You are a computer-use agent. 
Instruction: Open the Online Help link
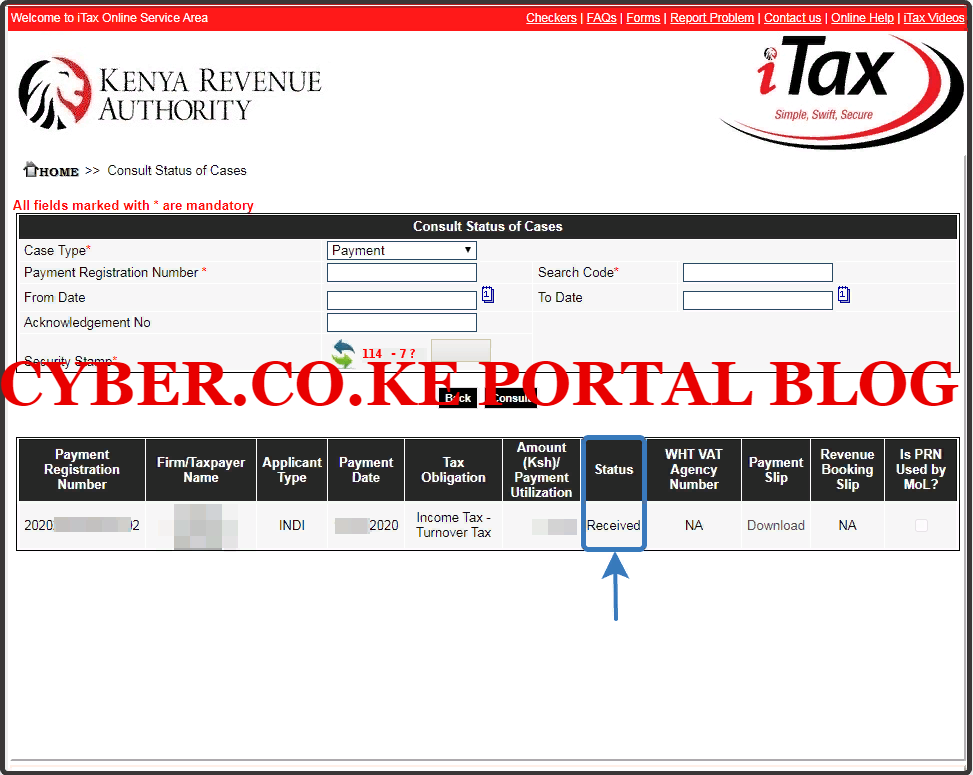[862, 18]
